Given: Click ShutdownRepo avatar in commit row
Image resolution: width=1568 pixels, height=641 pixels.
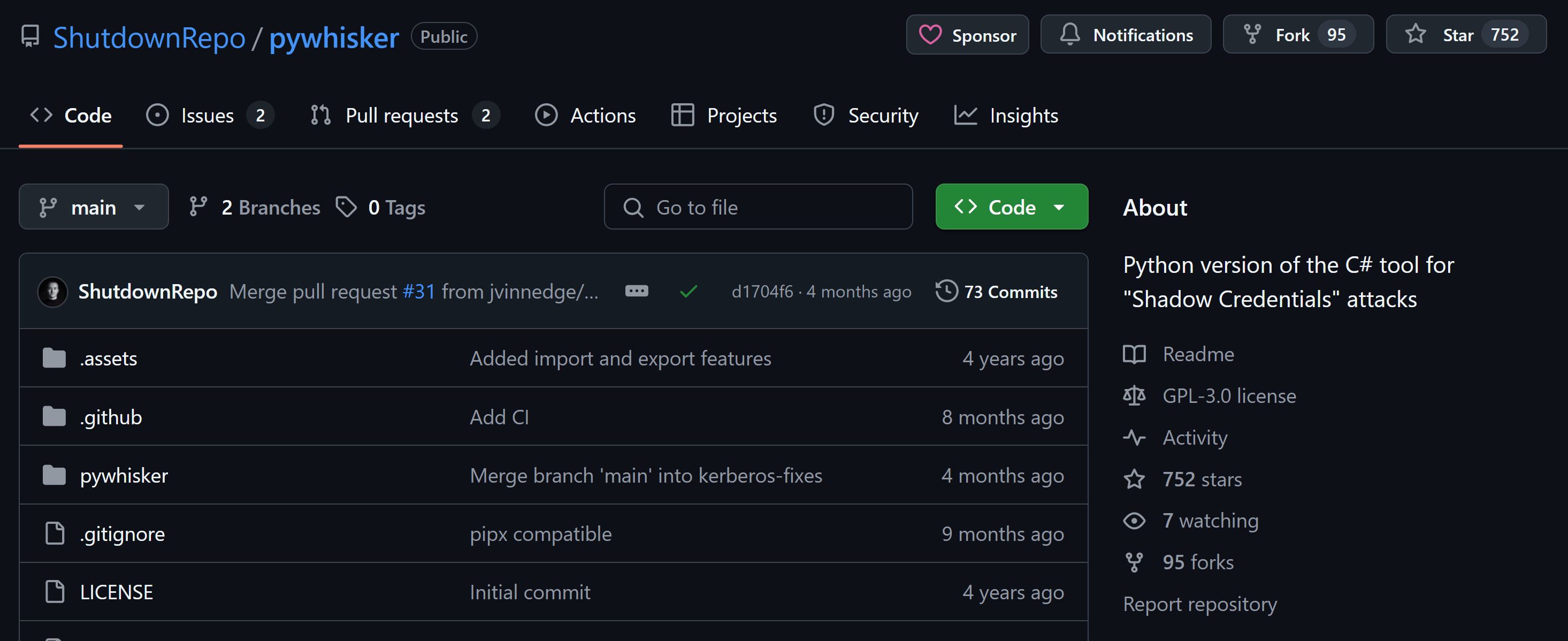Looking at the screenshot, I should pyautogui.click(x=53, y=292).
